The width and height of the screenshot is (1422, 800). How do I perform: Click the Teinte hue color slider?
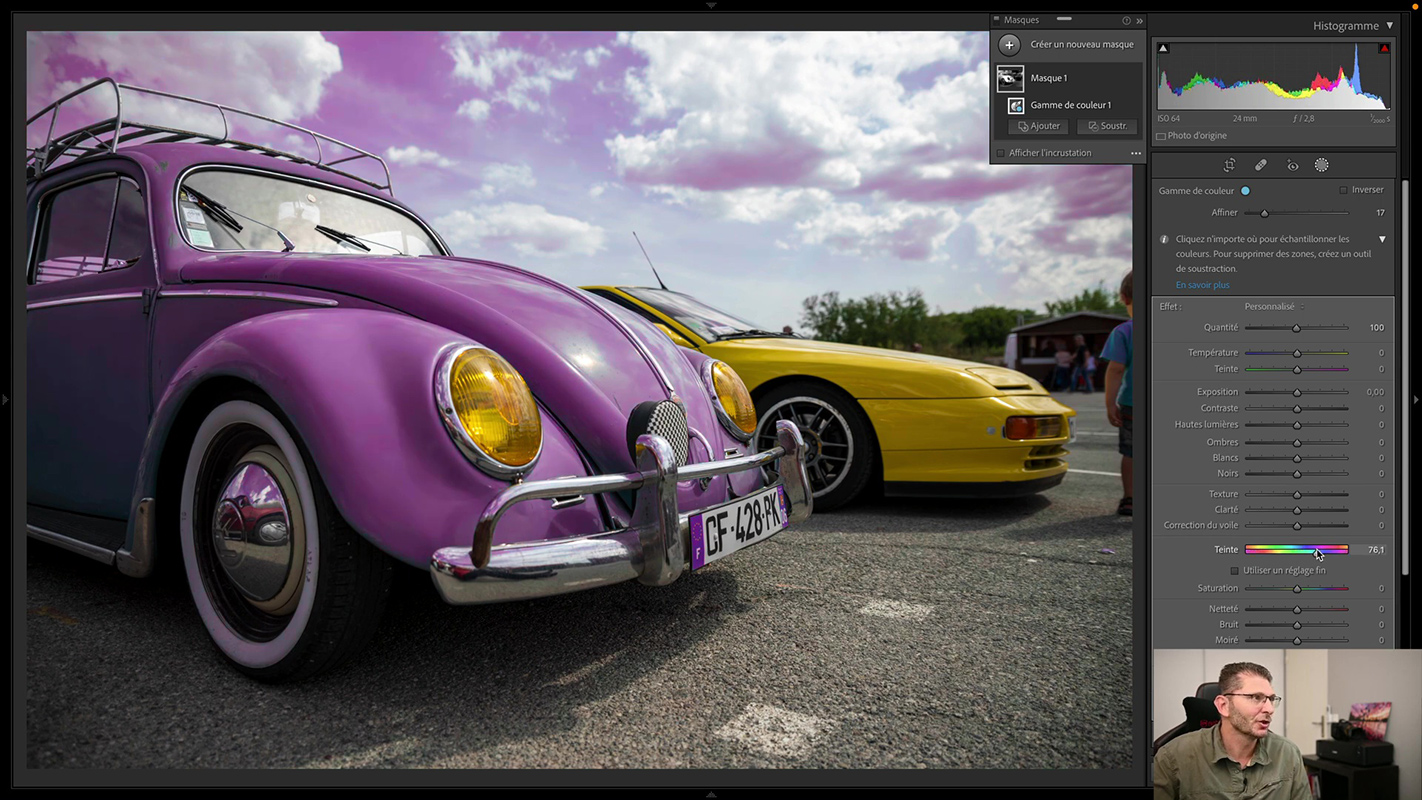1296,550
